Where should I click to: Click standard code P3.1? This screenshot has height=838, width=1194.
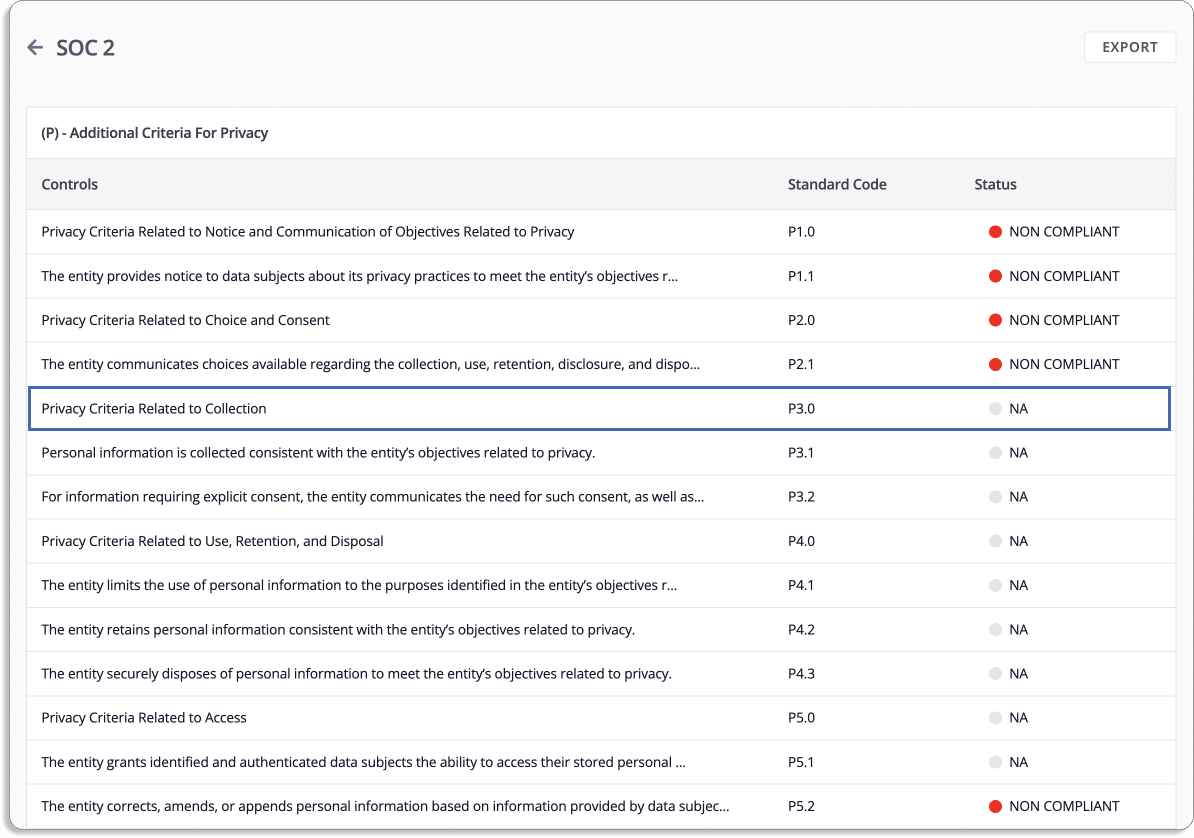tap(801, 453)
